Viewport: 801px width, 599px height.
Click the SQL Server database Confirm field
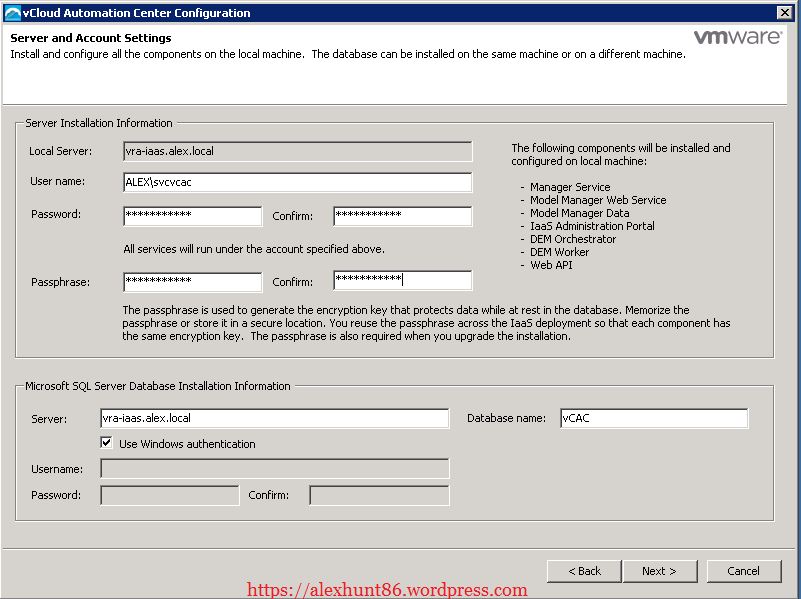coord(379,495)
